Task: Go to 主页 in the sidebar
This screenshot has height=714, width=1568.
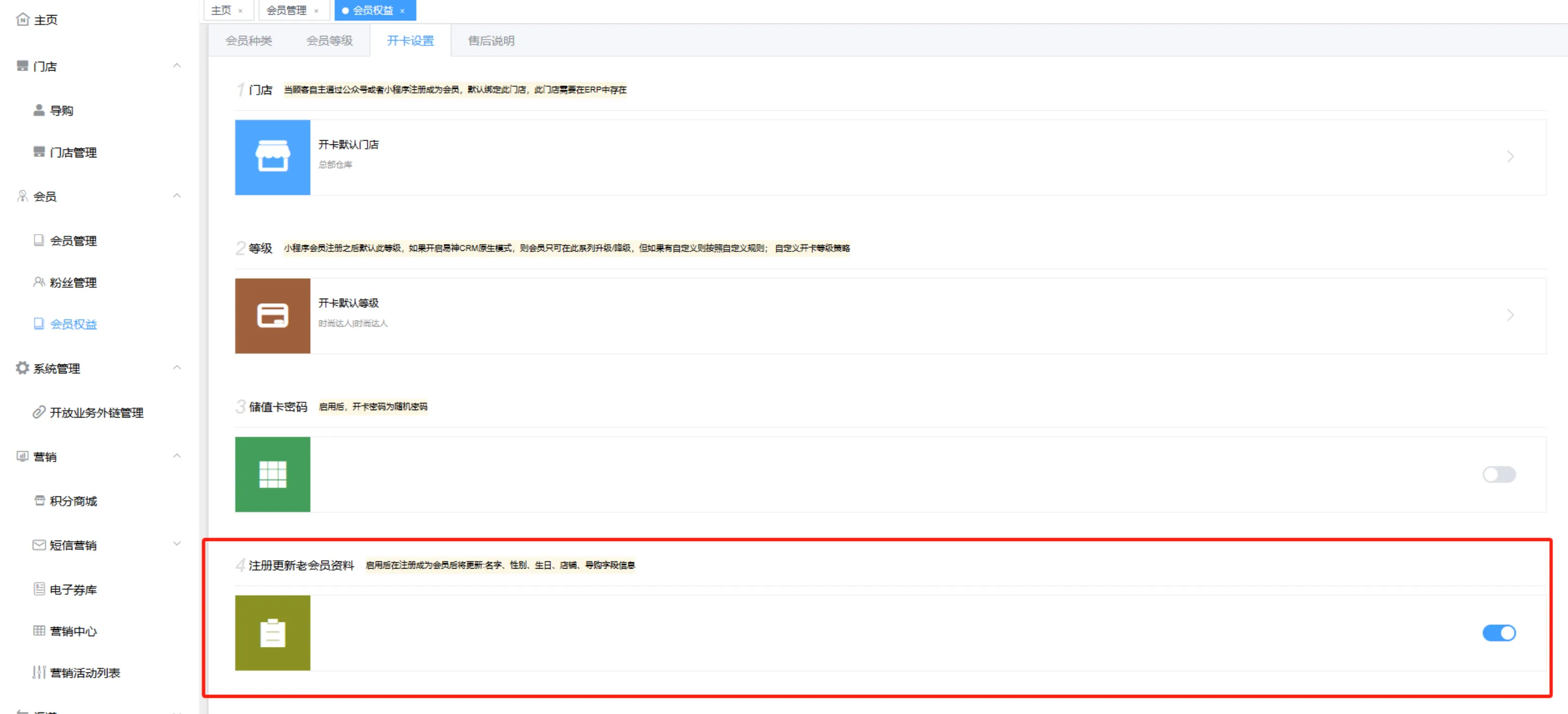Action: pos(45,20)
